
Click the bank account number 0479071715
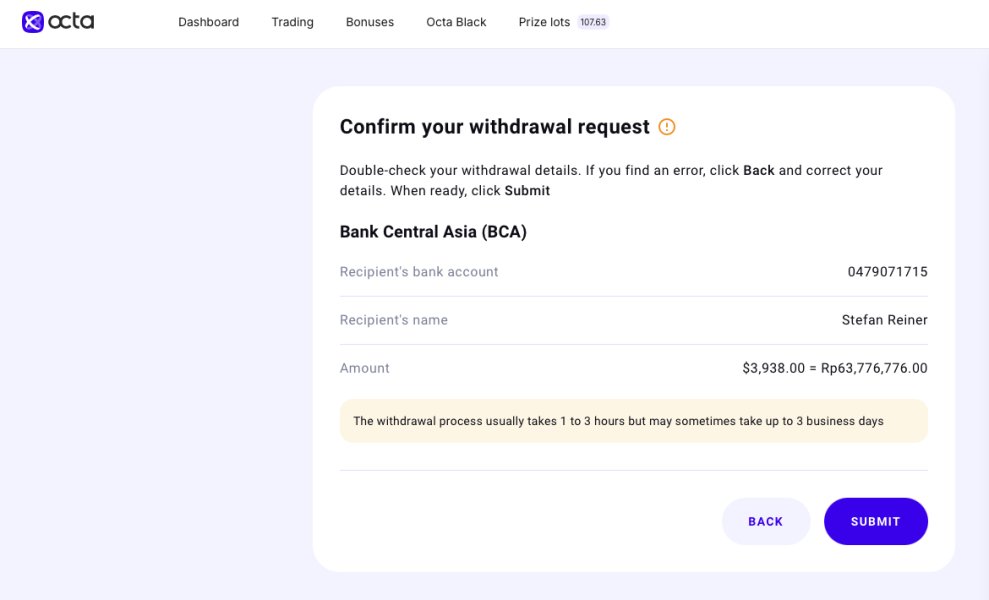887,272
